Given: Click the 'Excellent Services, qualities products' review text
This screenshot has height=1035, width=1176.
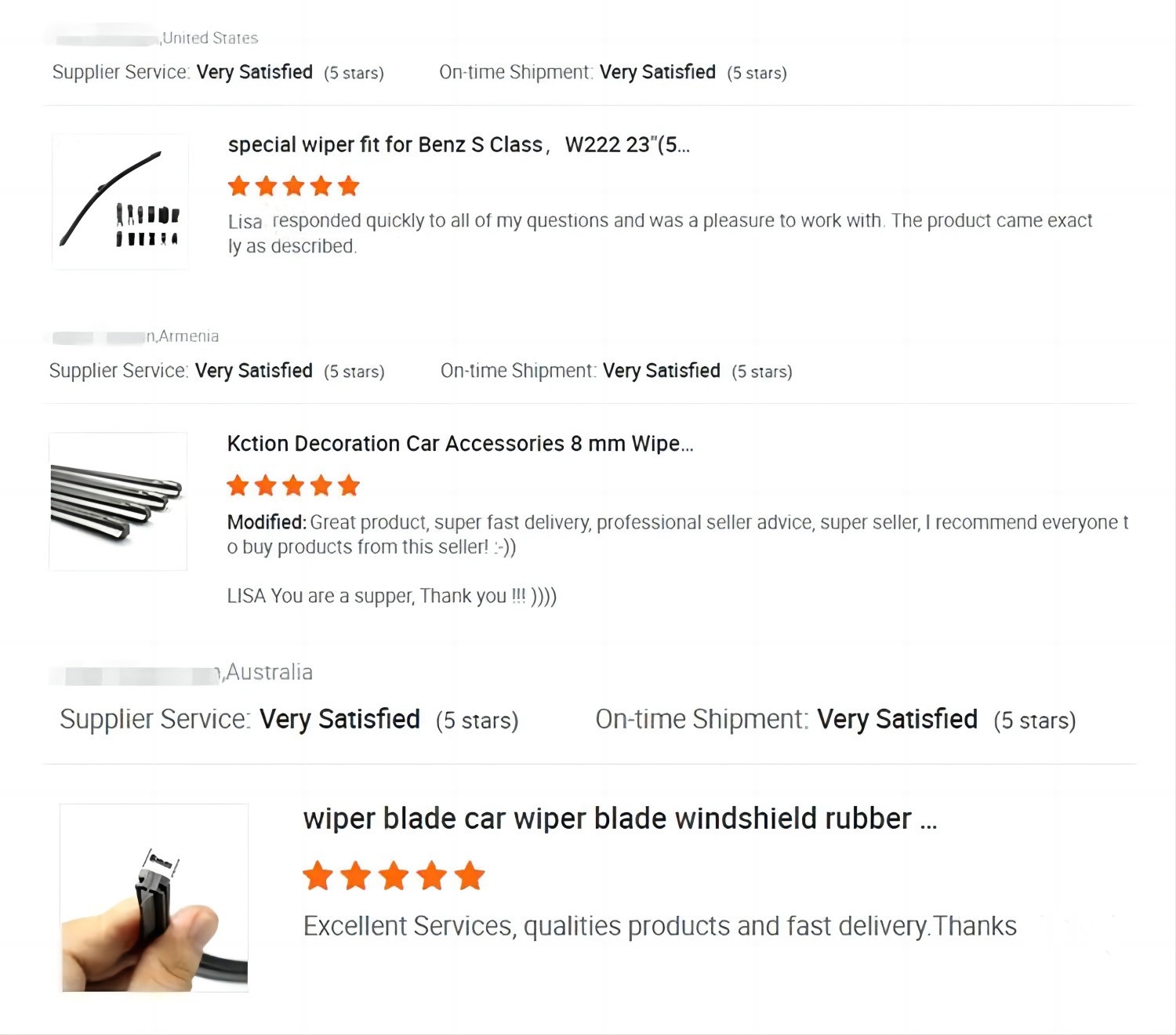Looking at the screenshot, I should tap(659, 927).
